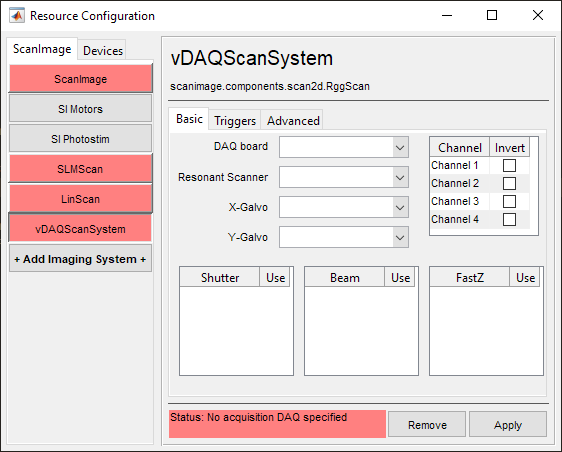The height and width of the screenshot is (452, 562).
Task: Click the Channel 2 row label
Action: [455, 183]
